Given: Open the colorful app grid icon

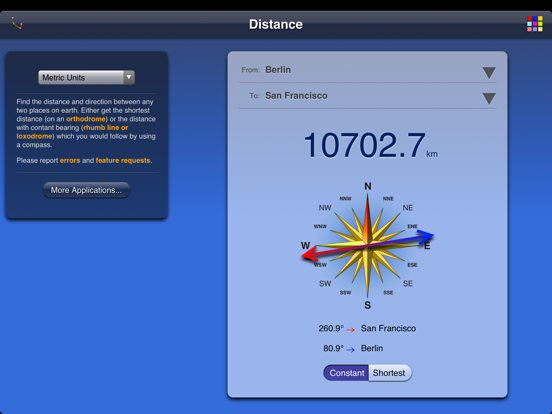Looking at the screenshot, I should (534, 24).
